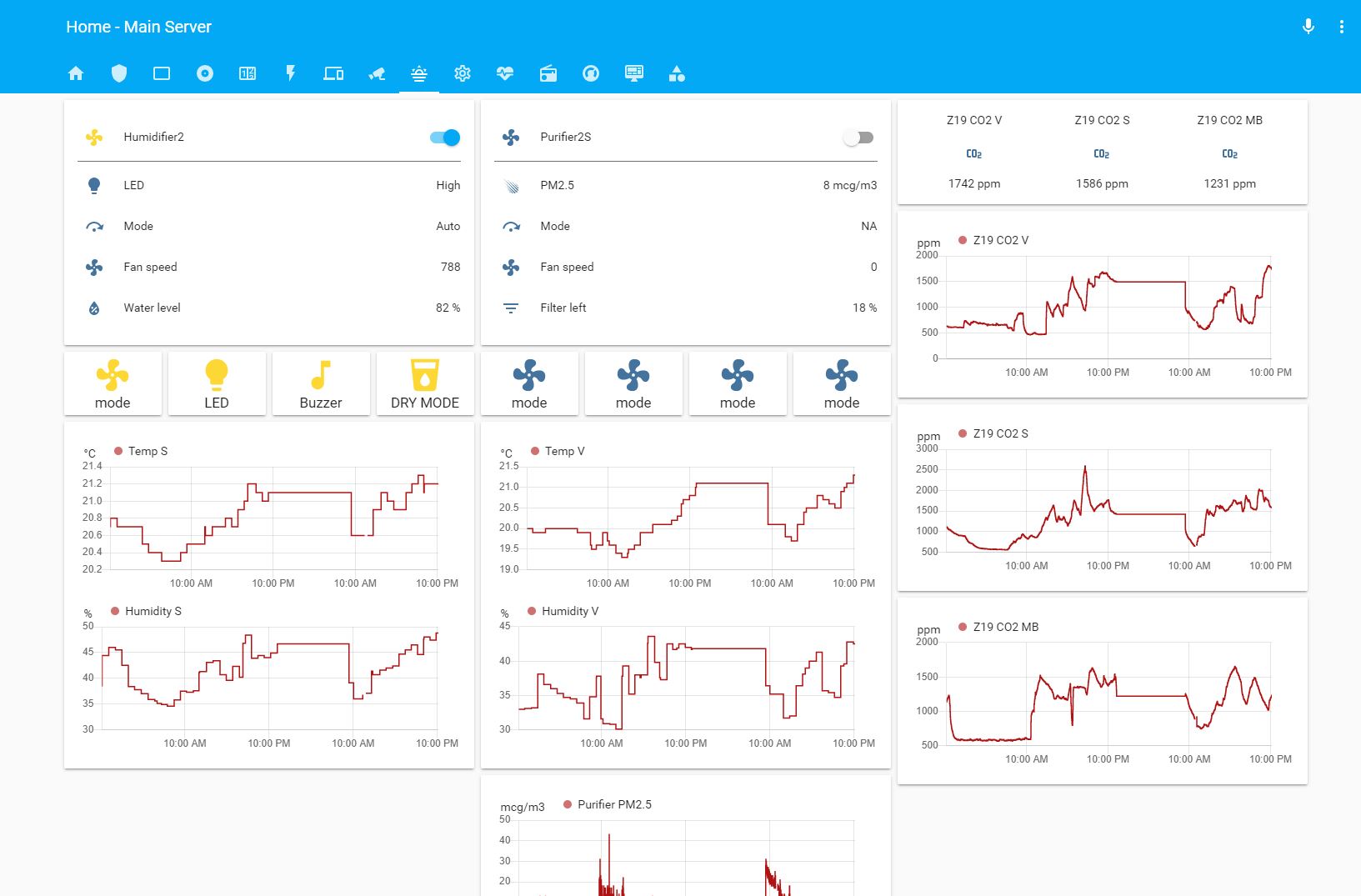Open Z19 CO2 V glance CO2 icon
Image resolution: width=1361 pixels, height=896 pixels.
[974, 153]
